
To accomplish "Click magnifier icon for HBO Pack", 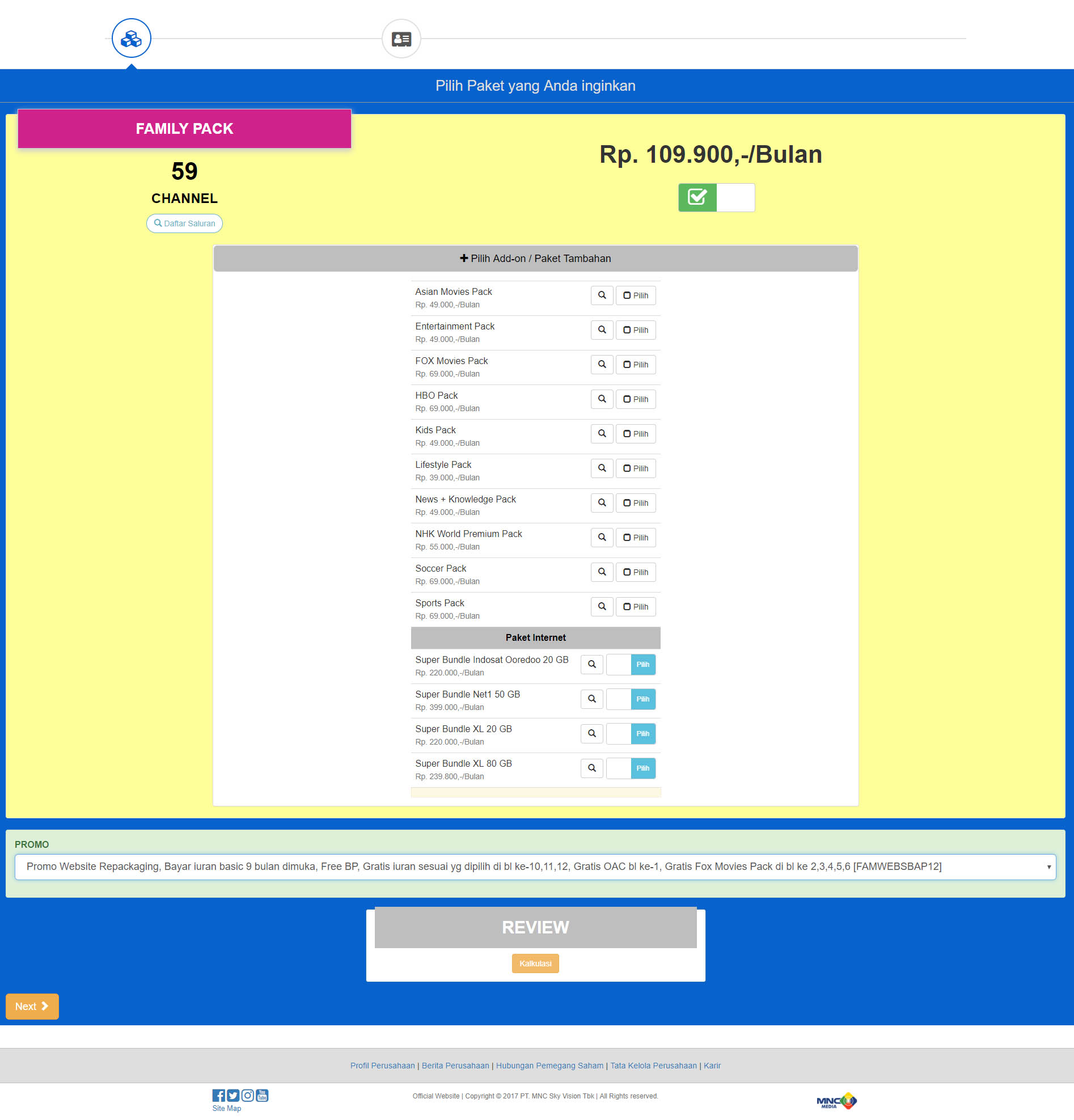I will pyautogui.click(x=602, y=399).
